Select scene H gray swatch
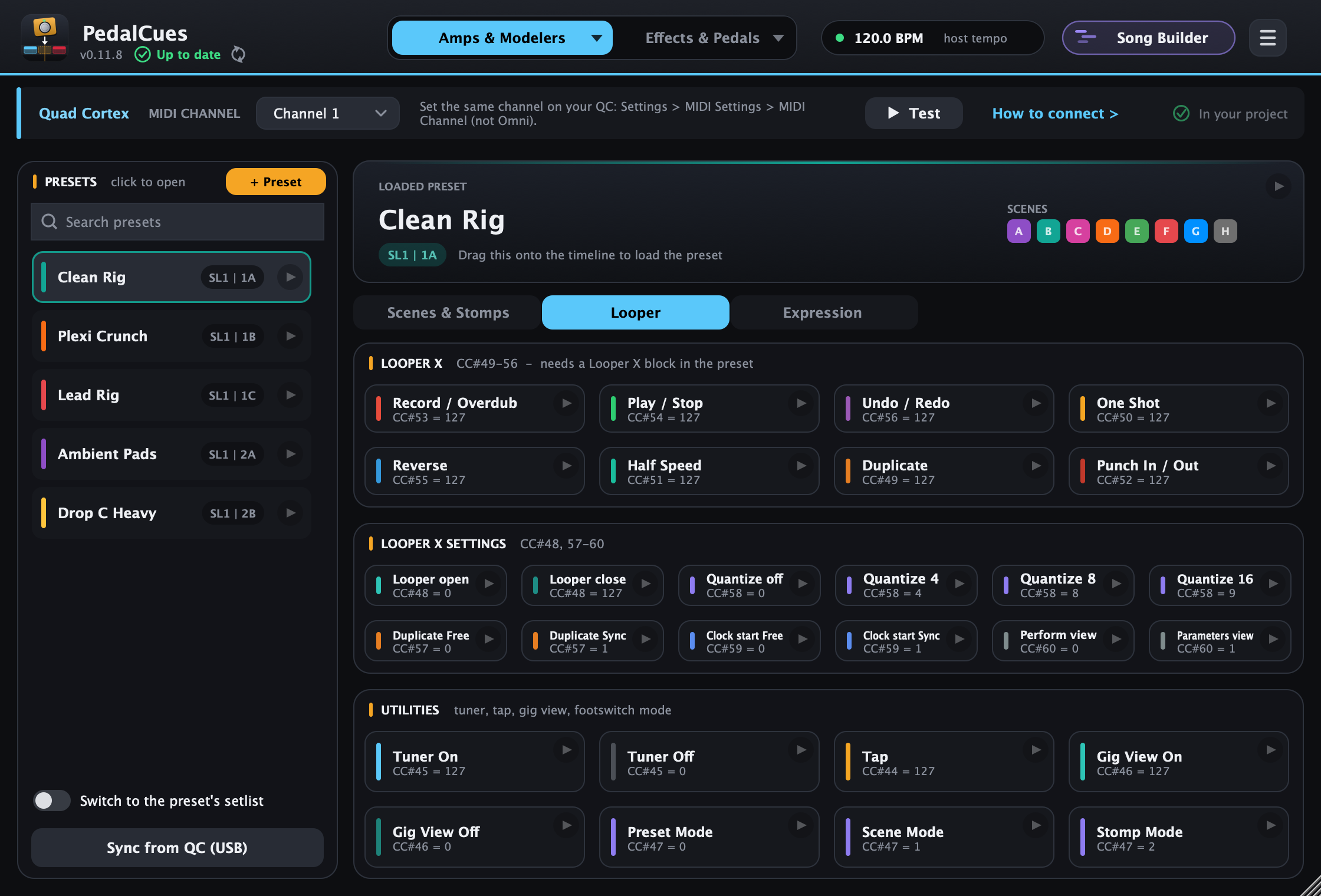The width and height of the screenshot is (1321, 896). [1225, 231]
